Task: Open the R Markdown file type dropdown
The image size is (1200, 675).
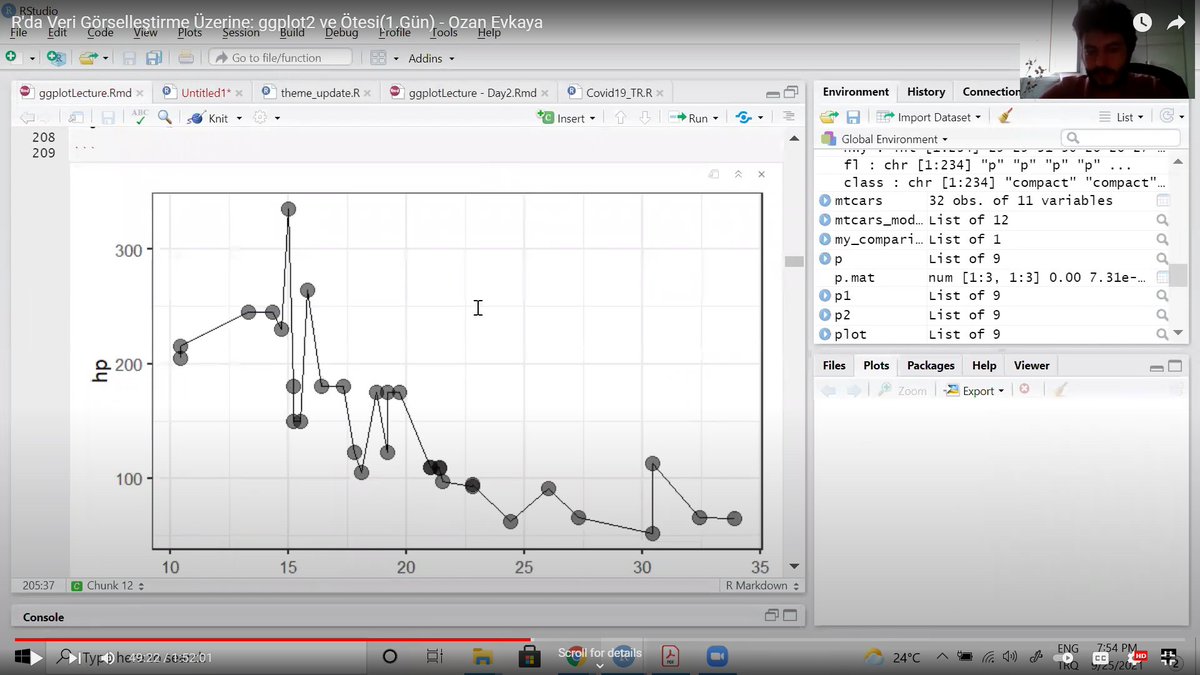Action: click(x=764, y=585)
